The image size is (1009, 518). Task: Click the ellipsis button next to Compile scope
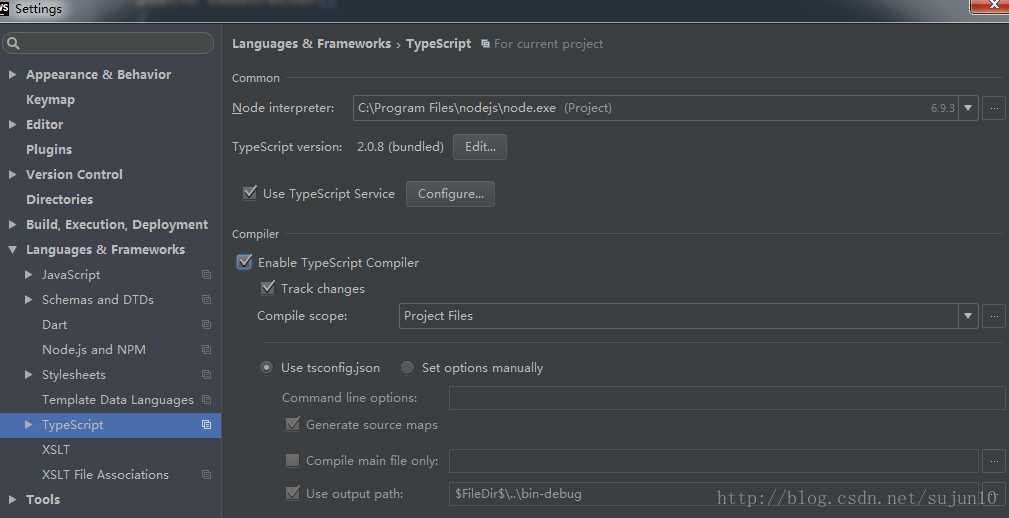(x=994, y=316)
